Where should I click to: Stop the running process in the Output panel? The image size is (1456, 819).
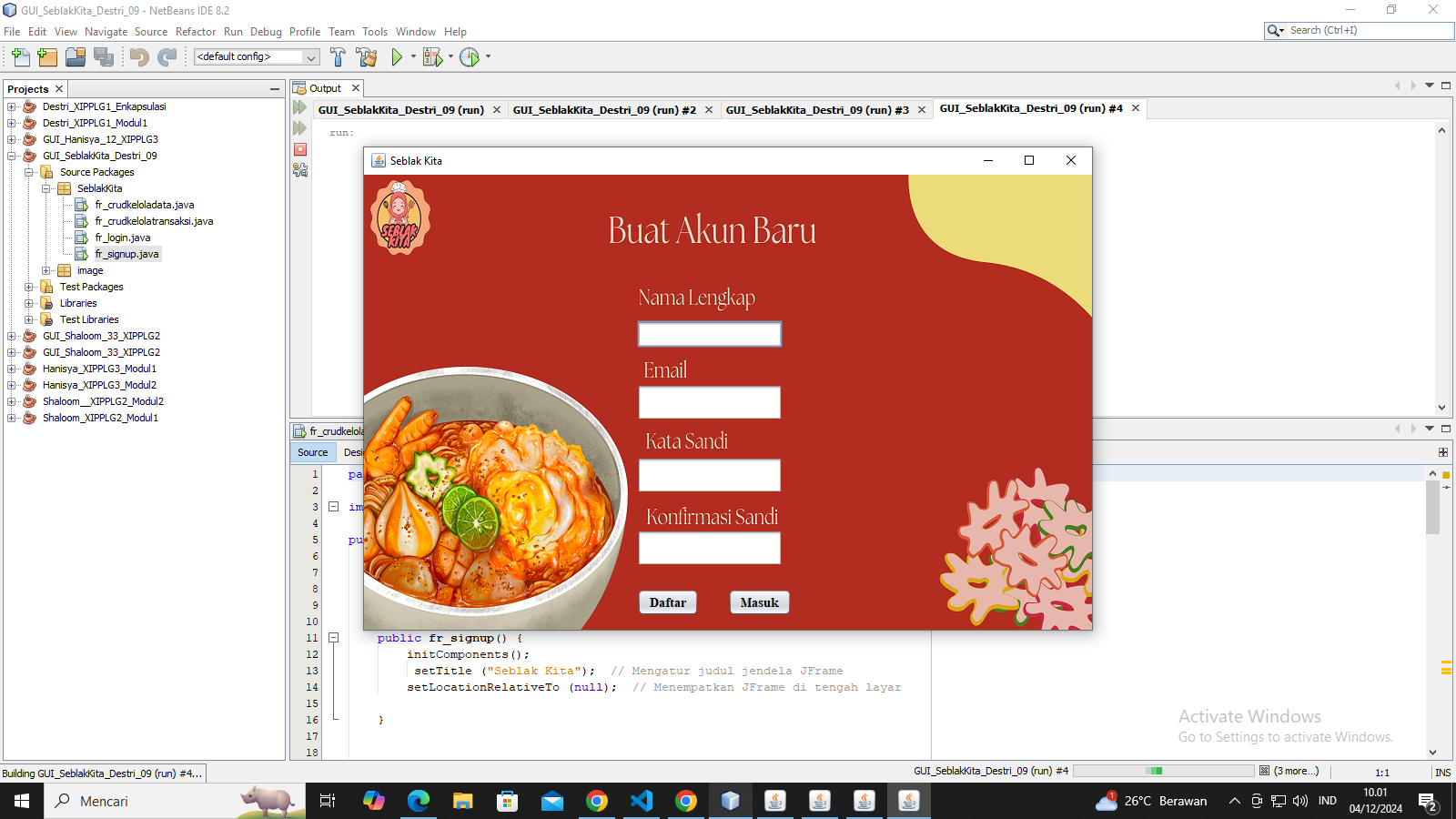coord(300,149)
